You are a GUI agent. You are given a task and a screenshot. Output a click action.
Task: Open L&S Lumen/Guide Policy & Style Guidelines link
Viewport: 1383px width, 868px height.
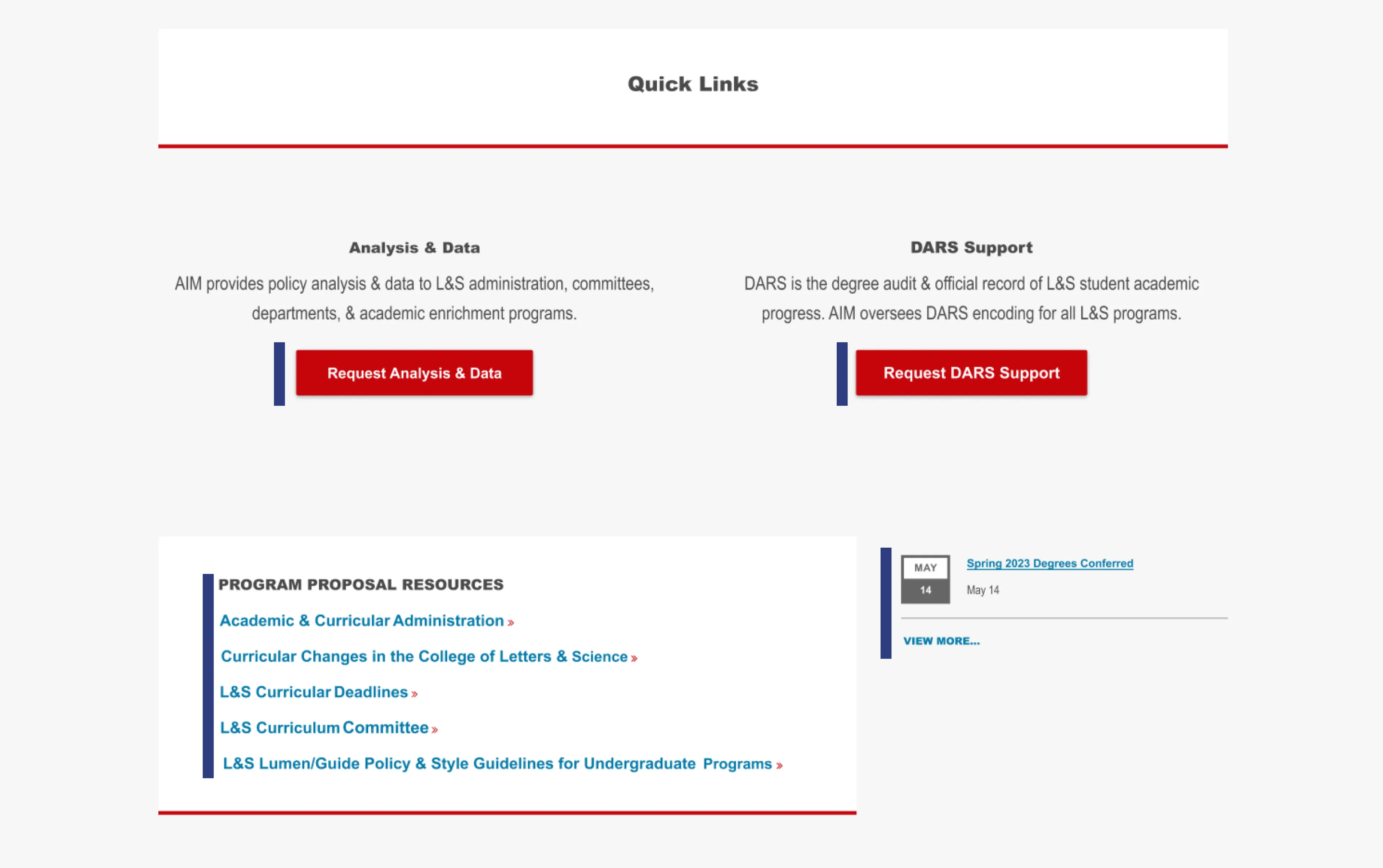pyautogui.click(x=502, y=764)
